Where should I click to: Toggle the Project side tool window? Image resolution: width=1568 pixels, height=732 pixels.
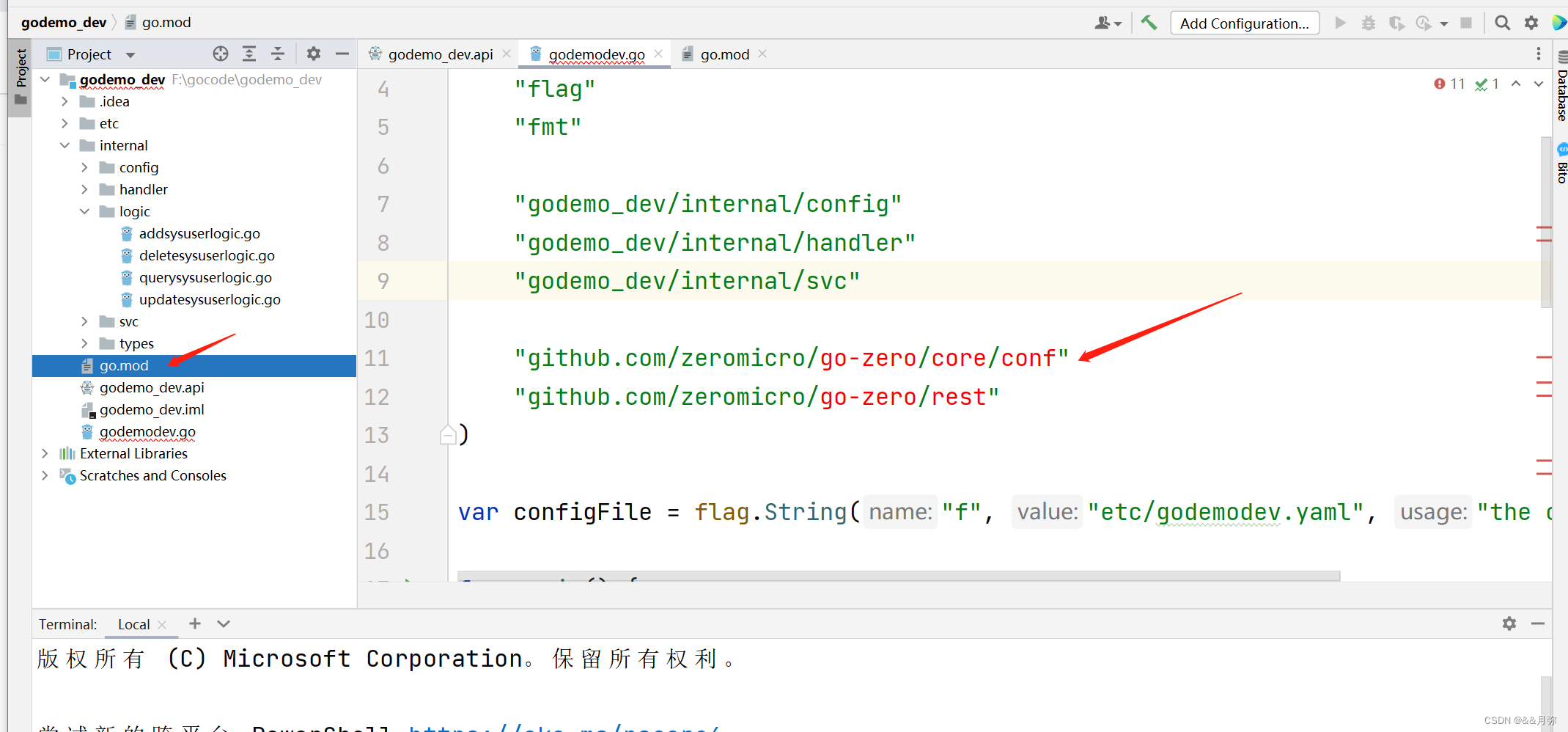coord(21,77)
